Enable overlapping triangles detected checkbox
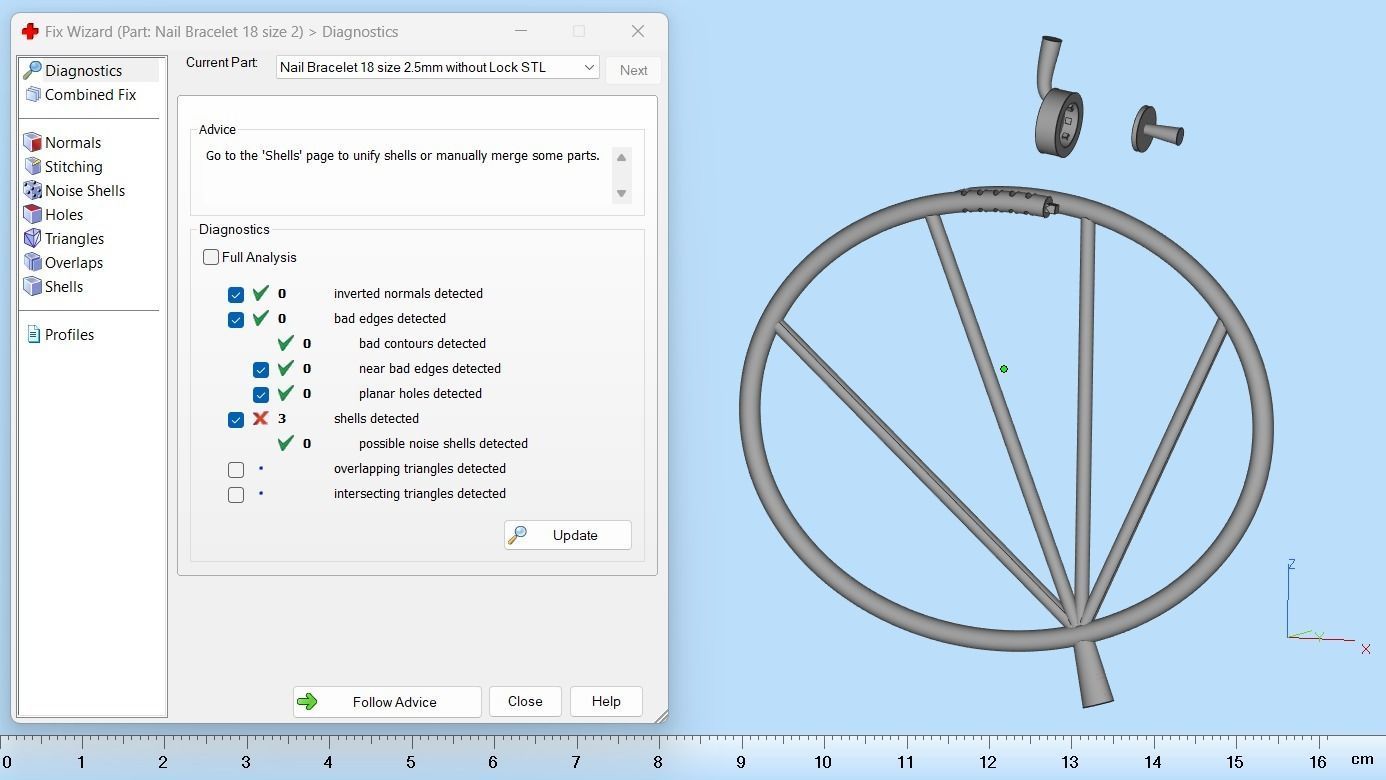The width and height of the screenshot is (1386, 780). [x=236, y=469]
